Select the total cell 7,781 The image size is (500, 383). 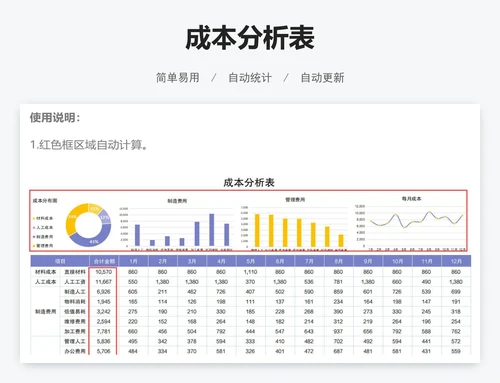(x=103, y=331)
